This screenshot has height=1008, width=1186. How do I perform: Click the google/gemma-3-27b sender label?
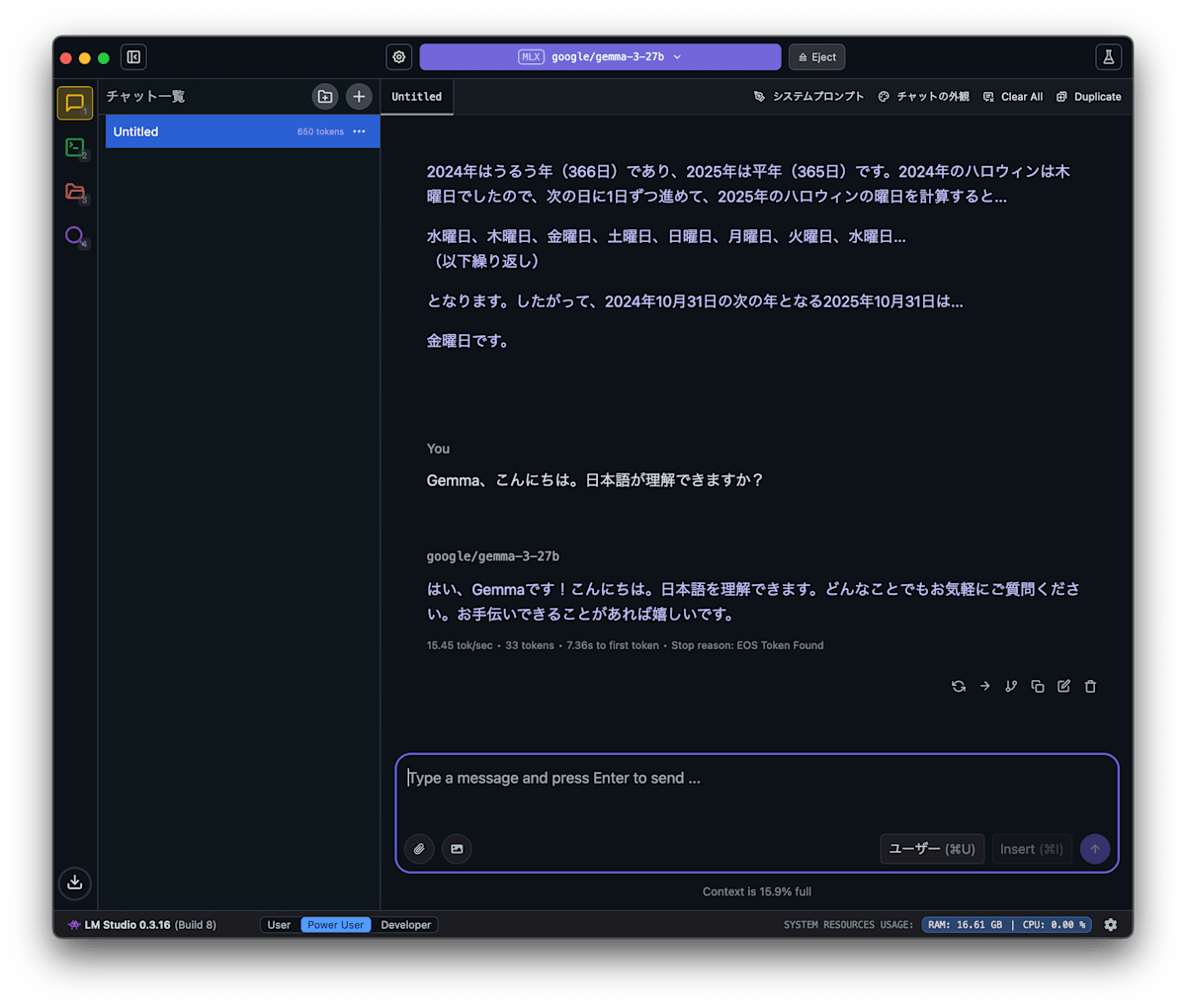[x=493, y=556]
